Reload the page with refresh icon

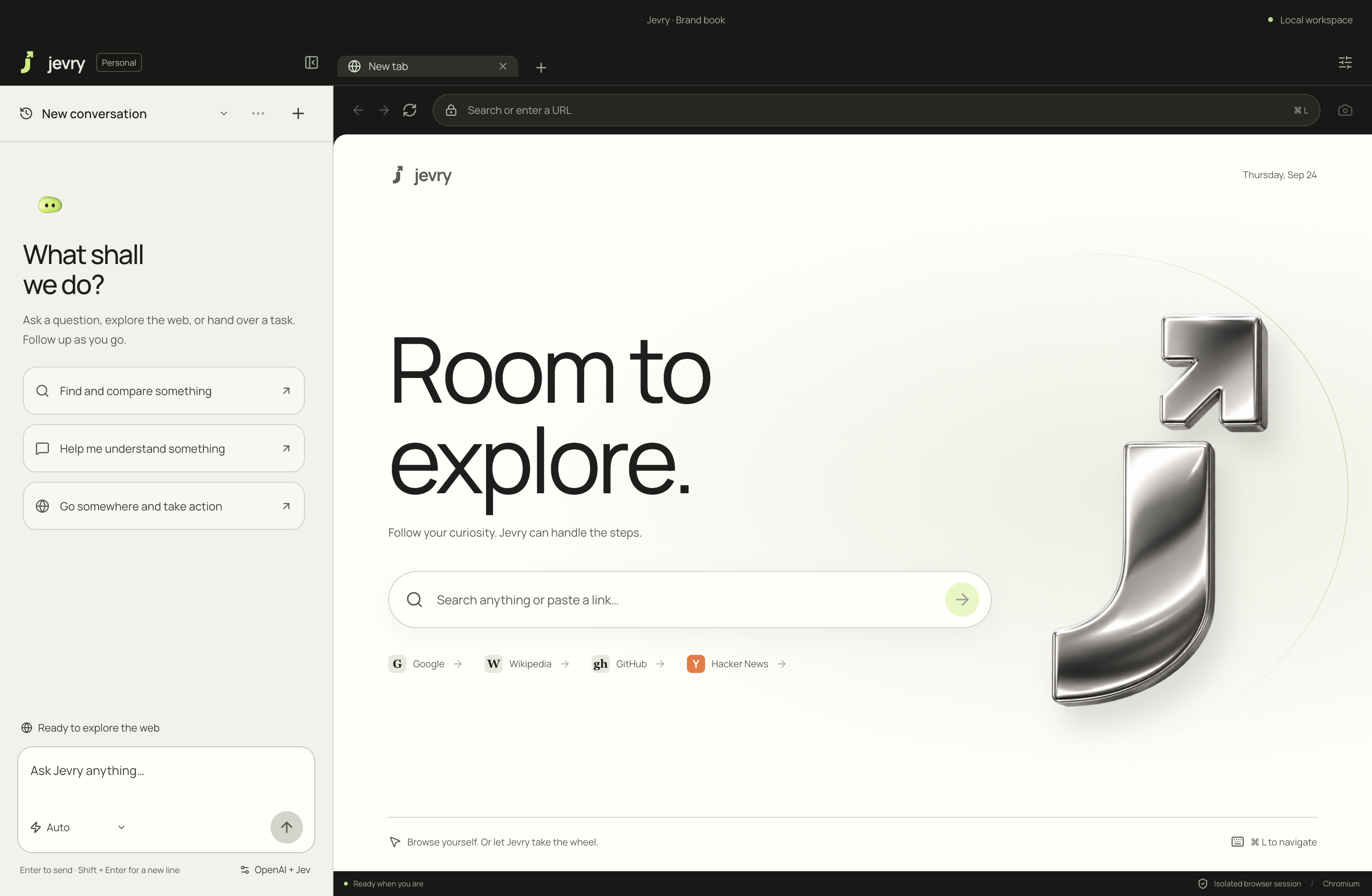[410, 110]
